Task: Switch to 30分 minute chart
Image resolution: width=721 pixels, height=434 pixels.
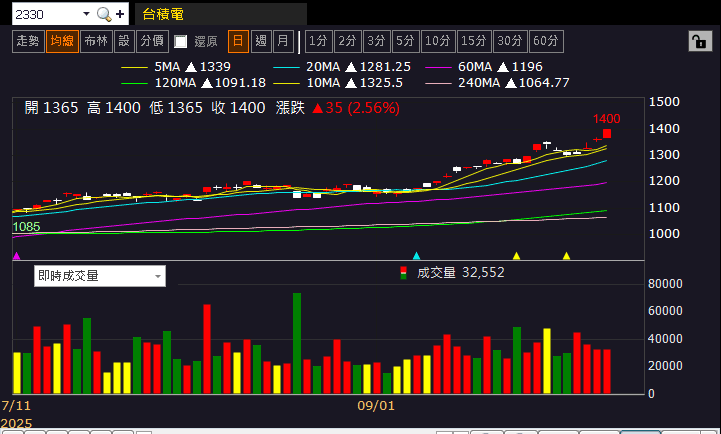Action: click(x=510, y=41)
